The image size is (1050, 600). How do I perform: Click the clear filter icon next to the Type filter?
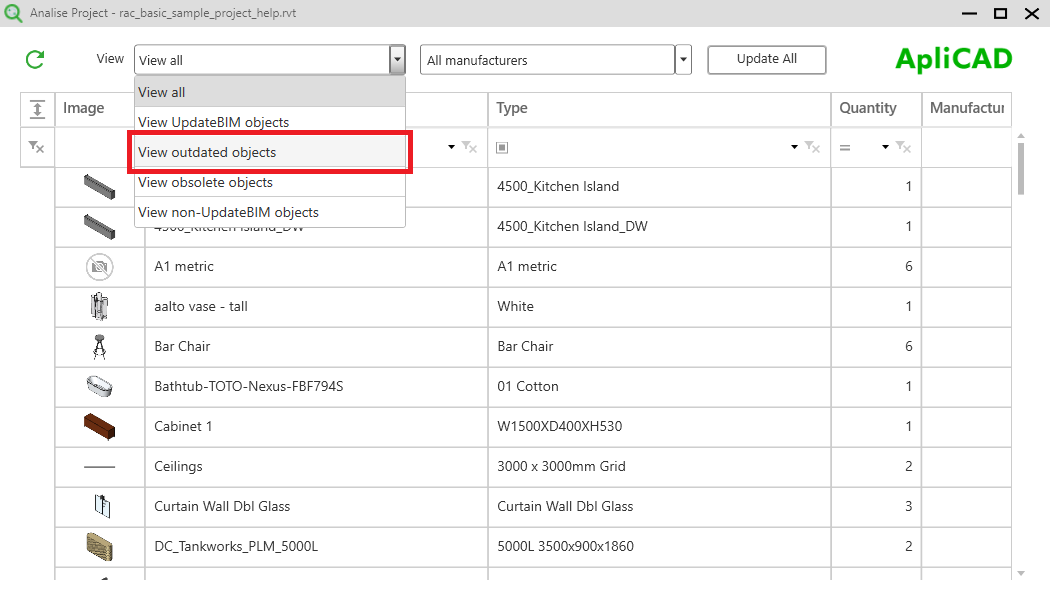click(x=812, y=147)
